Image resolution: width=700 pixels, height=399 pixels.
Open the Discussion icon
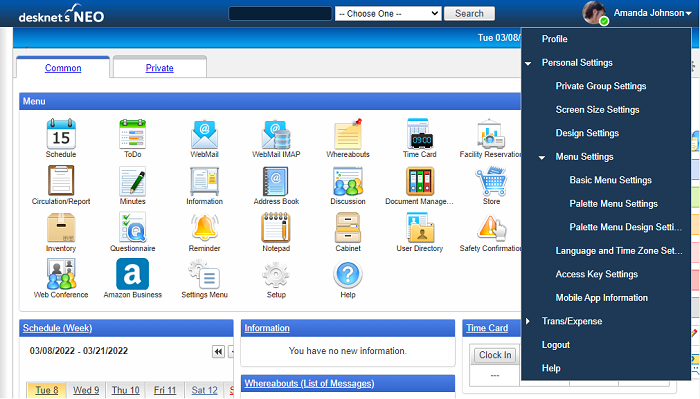pyautogui.click(x=348, y=181)
